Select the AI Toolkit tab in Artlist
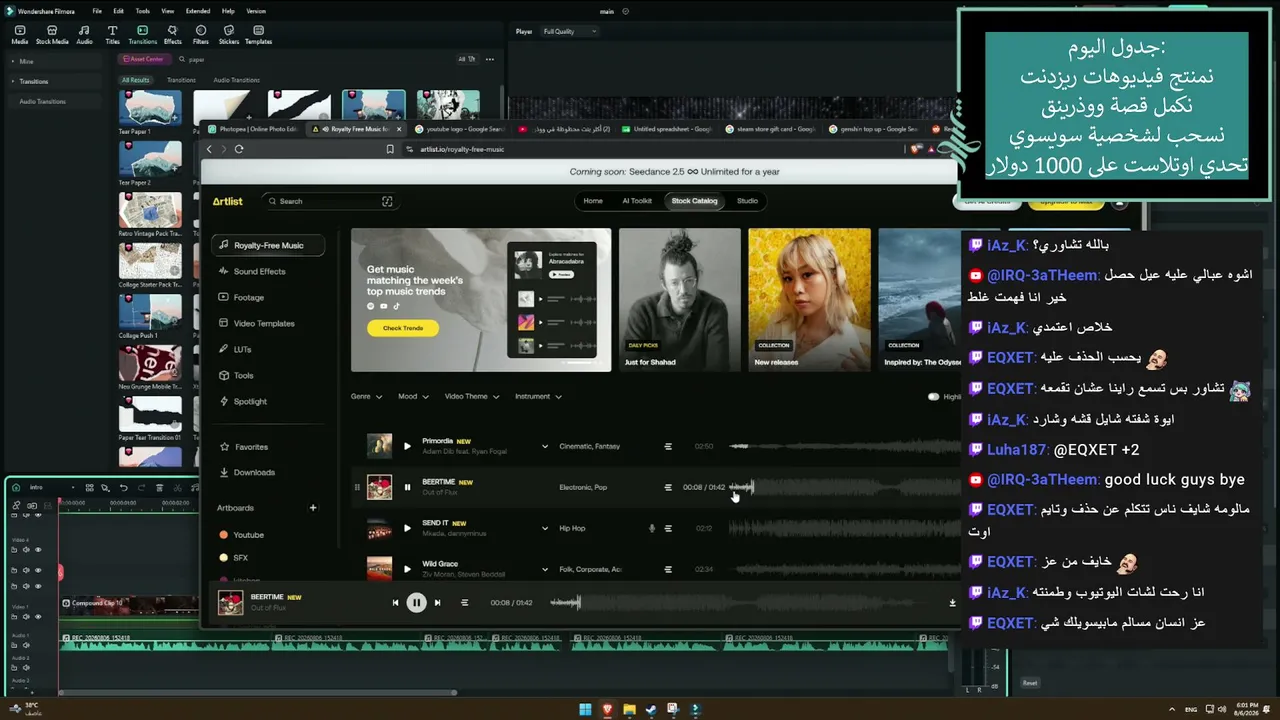 click(637, 201)
